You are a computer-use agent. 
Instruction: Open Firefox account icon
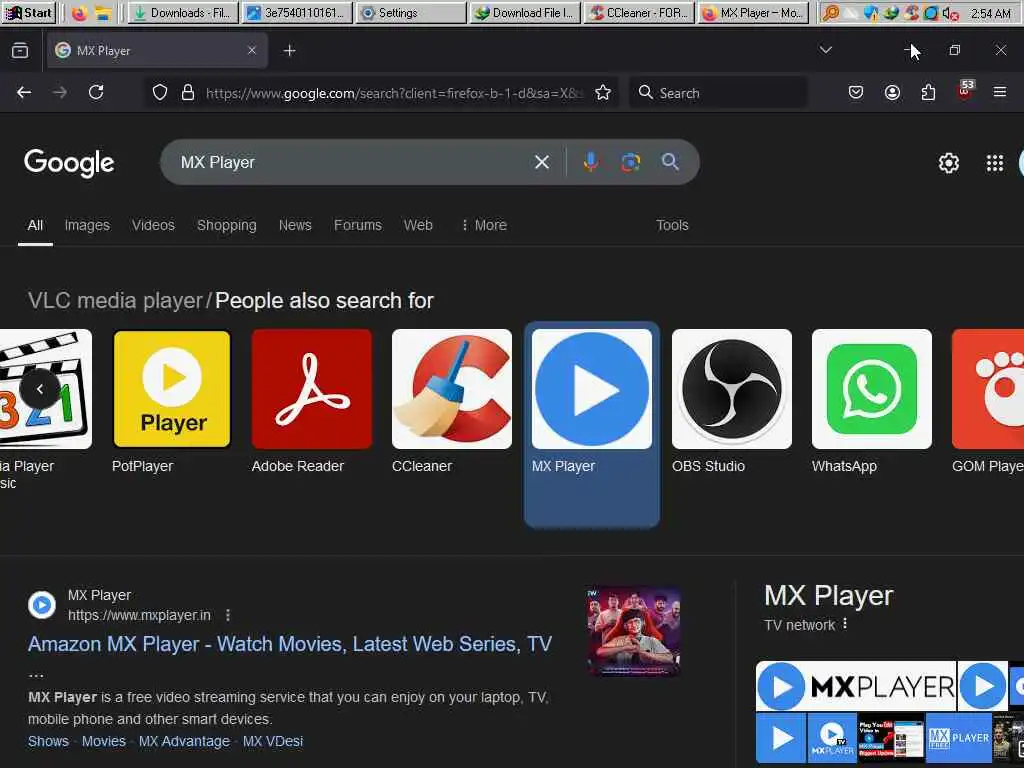pyautogui.click(x=892, y=93)
